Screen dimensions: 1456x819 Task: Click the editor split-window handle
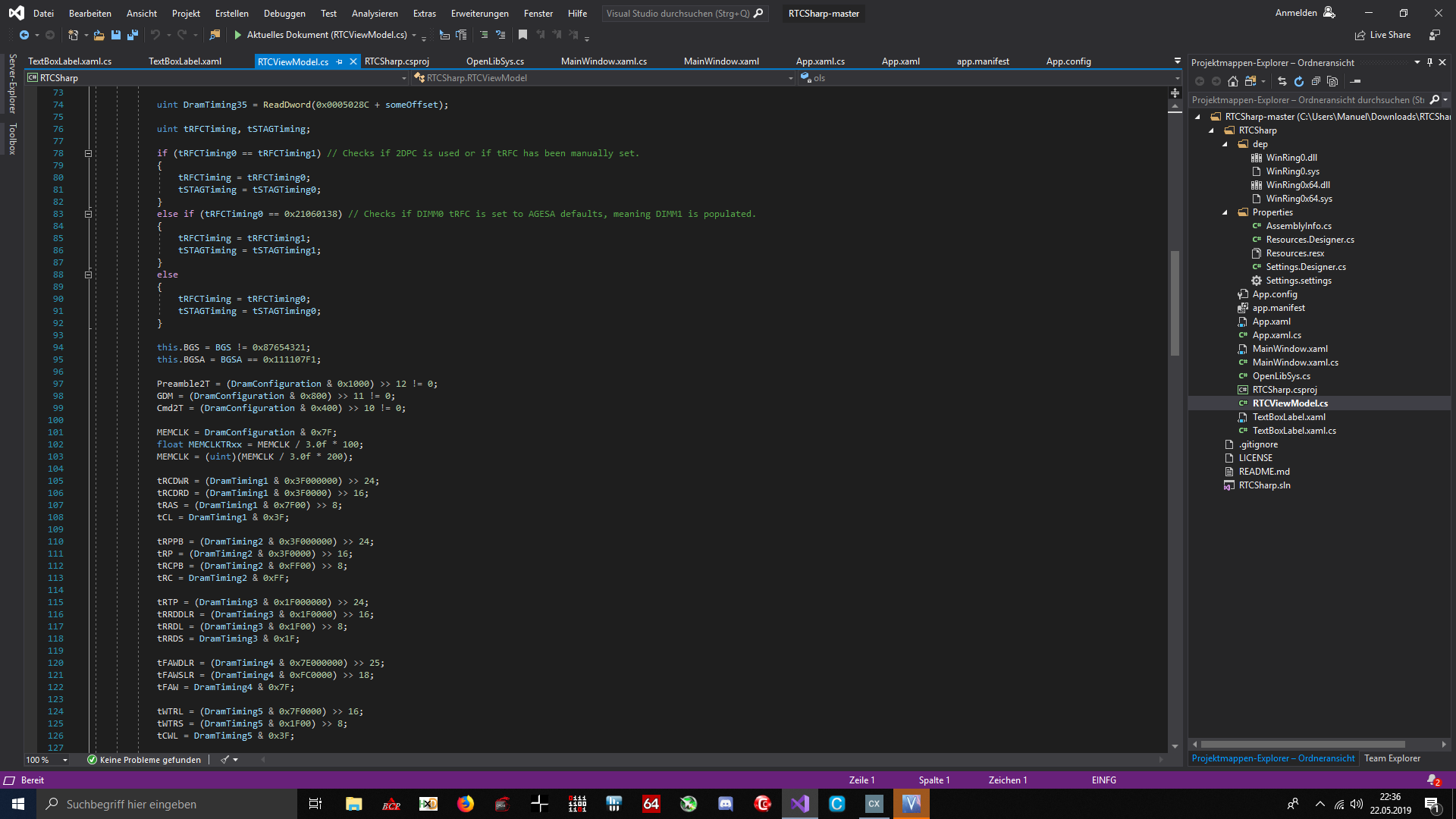(x=1175, y=93)
